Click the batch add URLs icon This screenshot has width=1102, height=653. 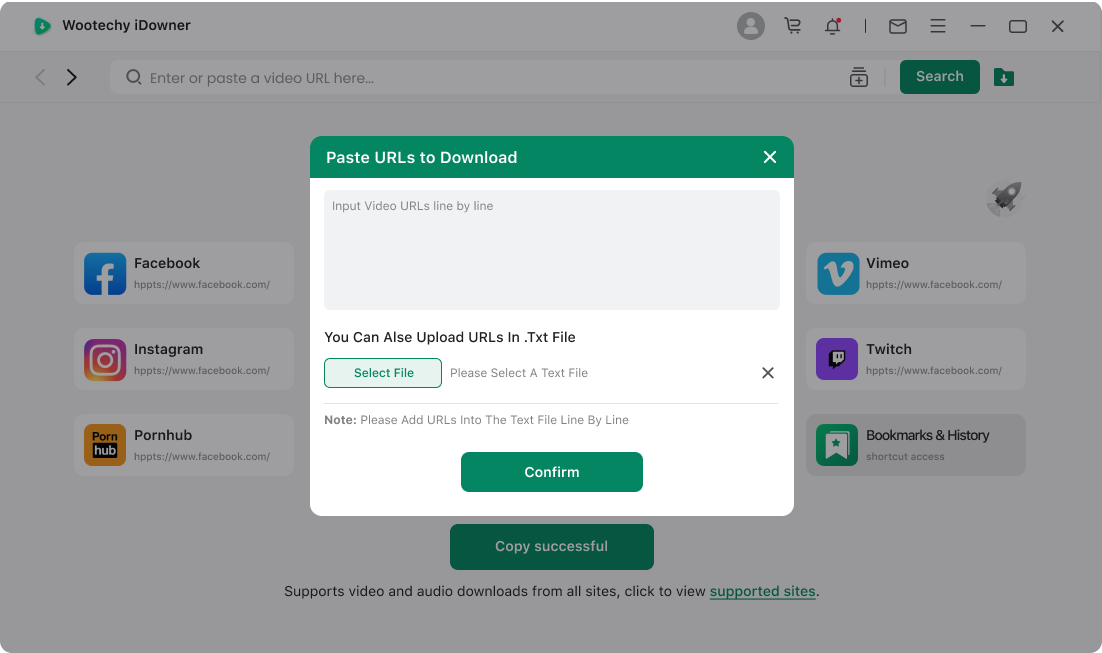click(859, 77)
